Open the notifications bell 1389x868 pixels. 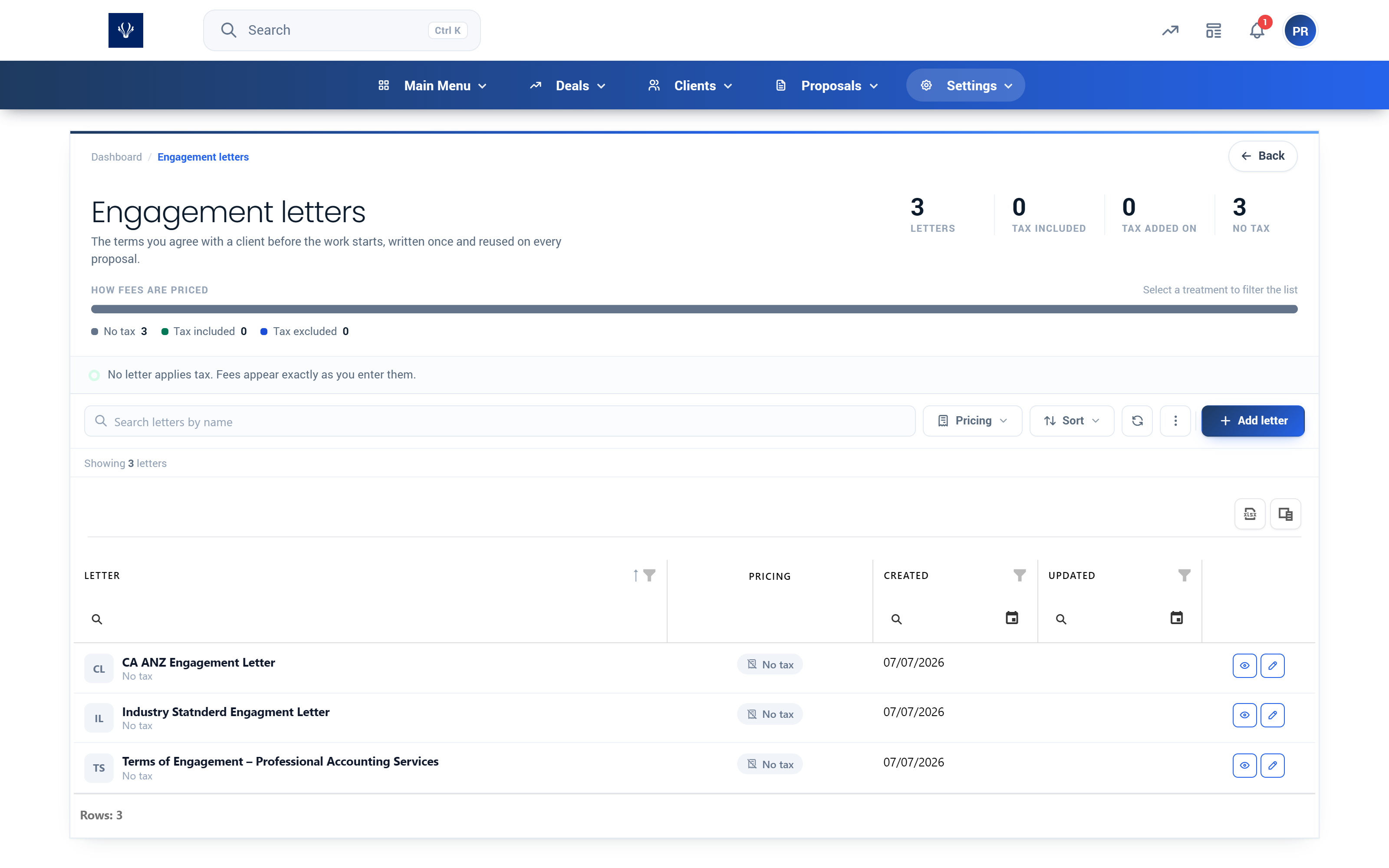1257,30
